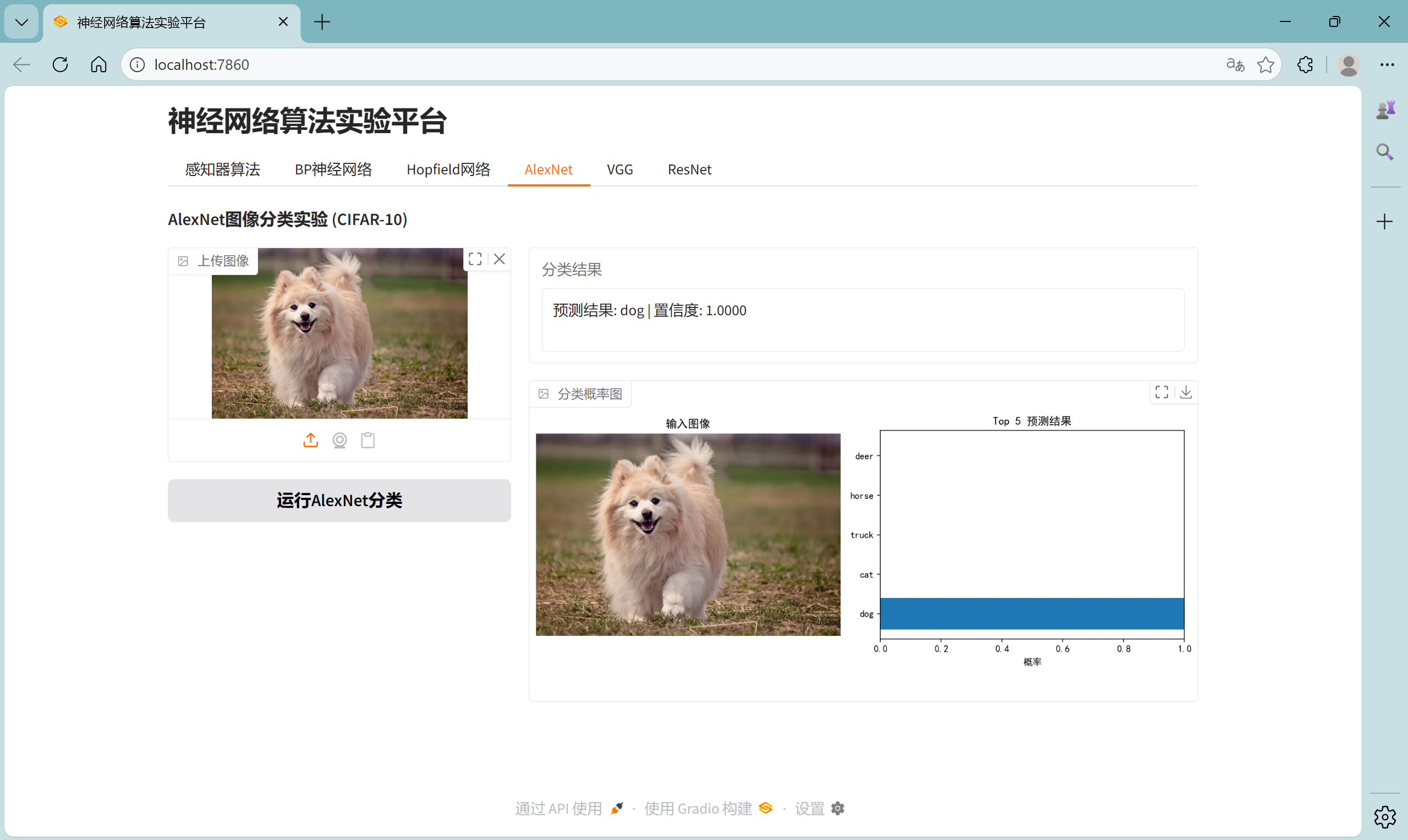The width and height of the screenshot is (1408, 840).
Task: Switch to the VGG tab
Action: (x=620, y=169)
